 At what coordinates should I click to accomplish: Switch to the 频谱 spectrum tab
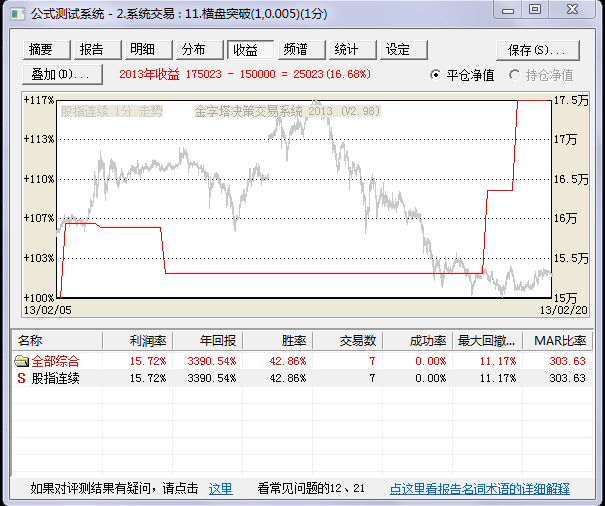(x=302, y=50)
